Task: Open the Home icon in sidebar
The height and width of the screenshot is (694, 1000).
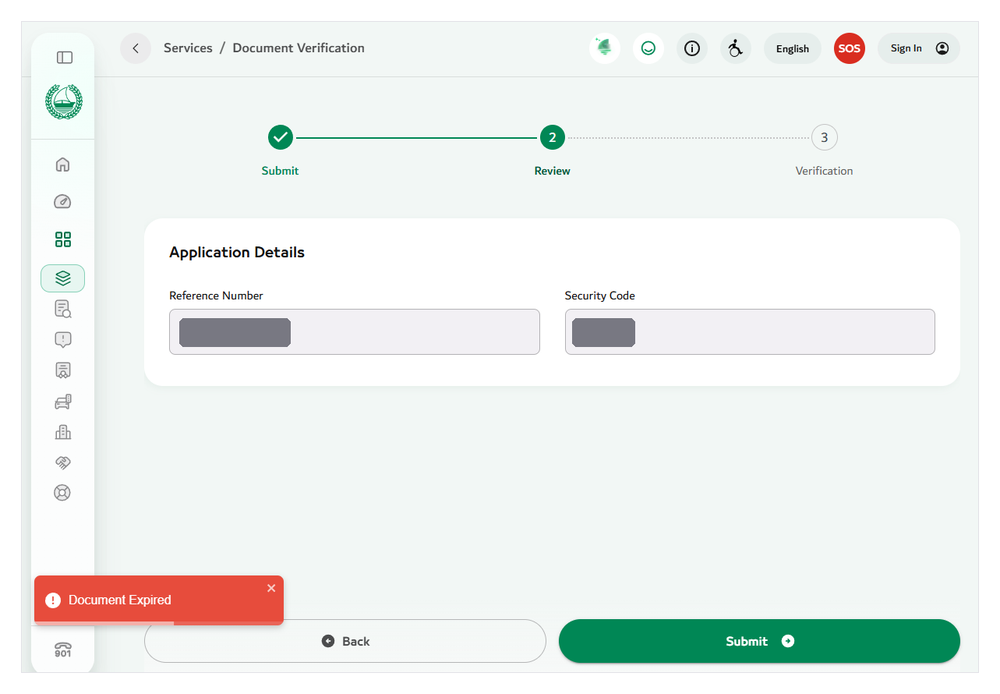Action: pos(62,165)
